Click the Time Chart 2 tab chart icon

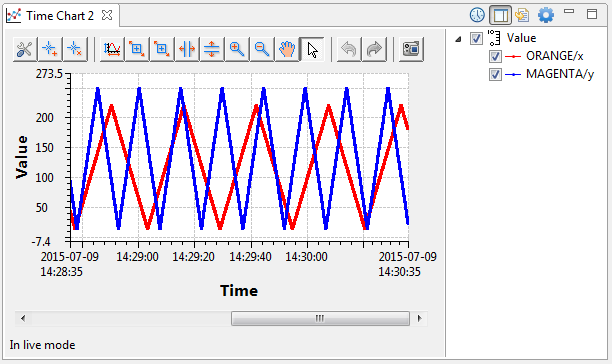pos(14,16)
